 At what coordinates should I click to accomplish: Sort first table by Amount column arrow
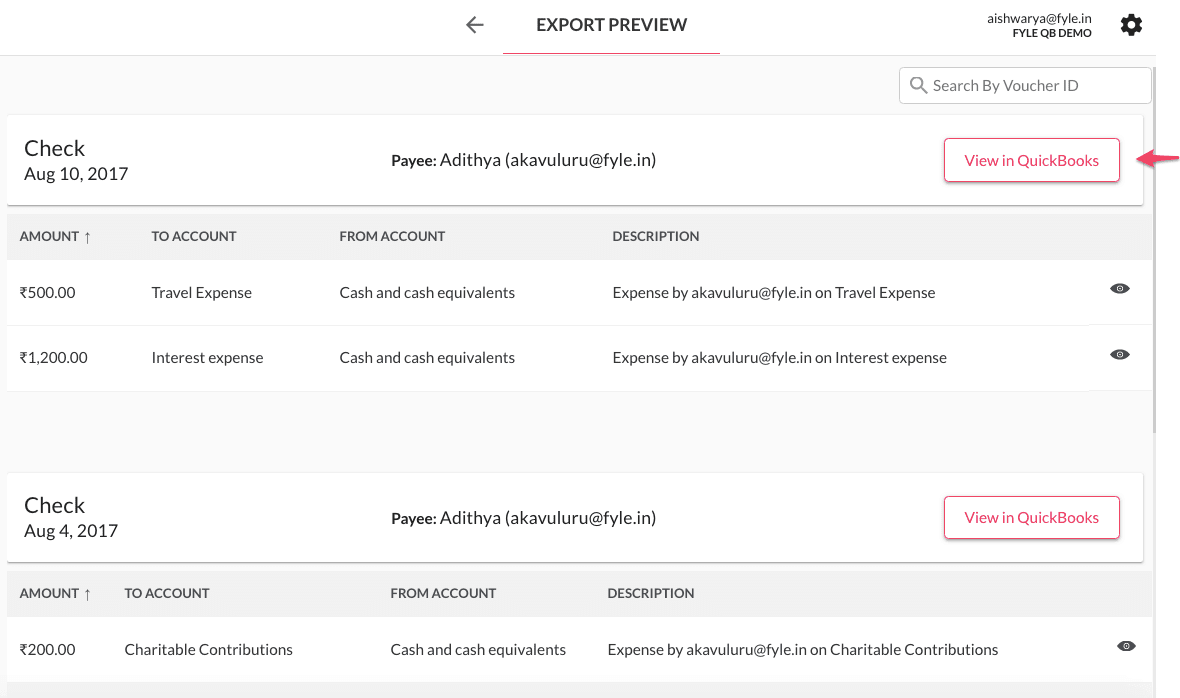87,237
